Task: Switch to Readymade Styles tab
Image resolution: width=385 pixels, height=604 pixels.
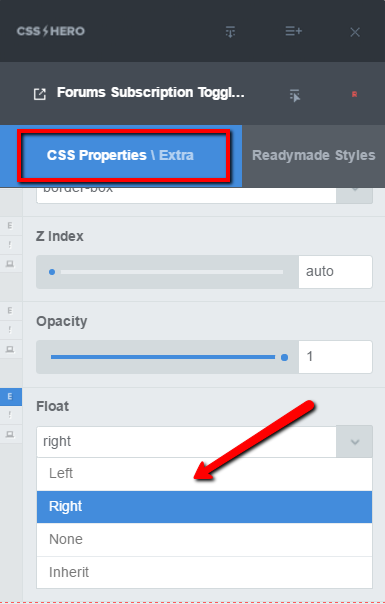Action: click(314, 156)
